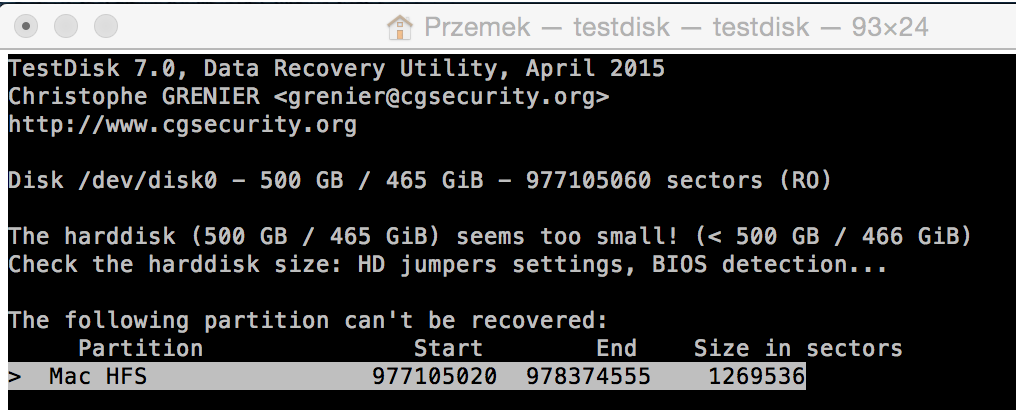This screenshot has height=410, width=1016.
Task: Click the 'End' column header
Action: 616,348
